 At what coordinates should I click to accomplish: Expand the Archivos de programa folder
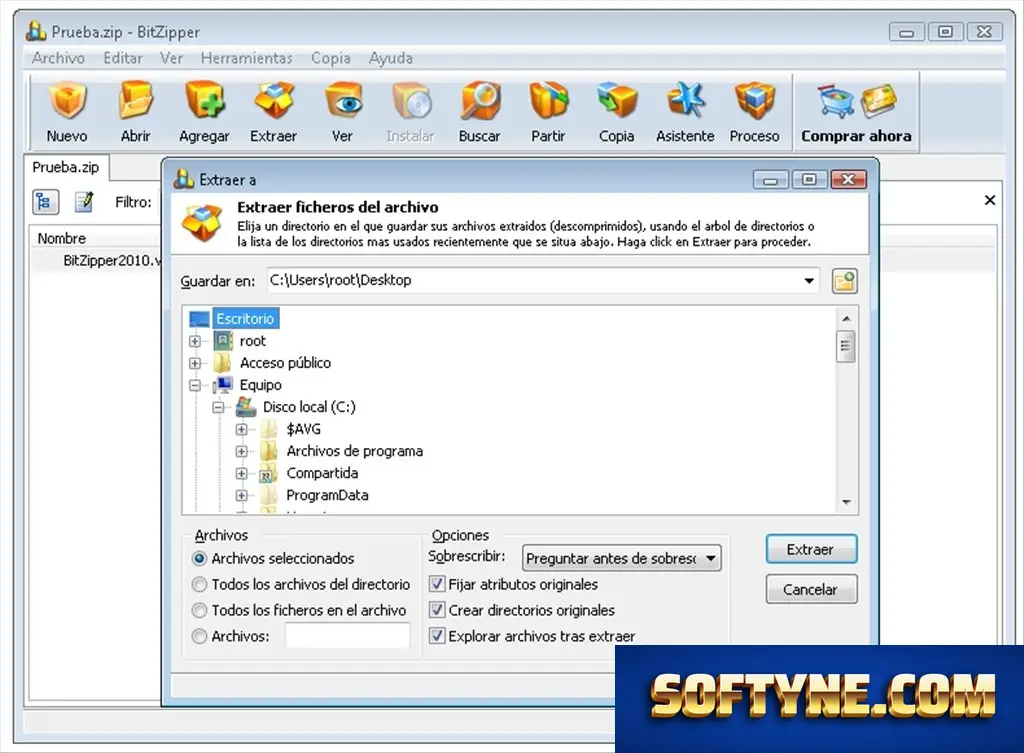[242, 451]
